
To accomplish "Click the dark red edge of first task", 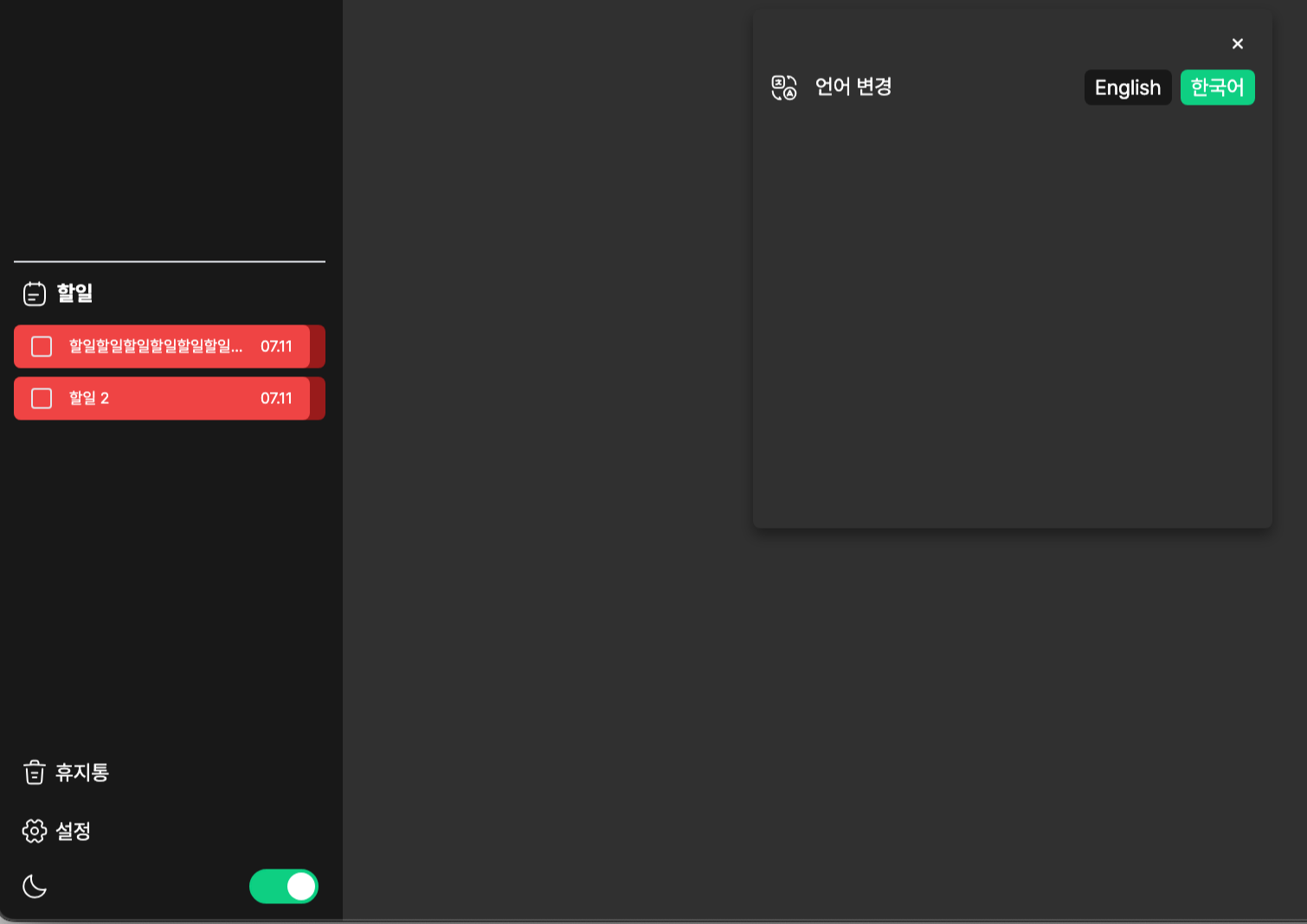I will click(318, 346).
